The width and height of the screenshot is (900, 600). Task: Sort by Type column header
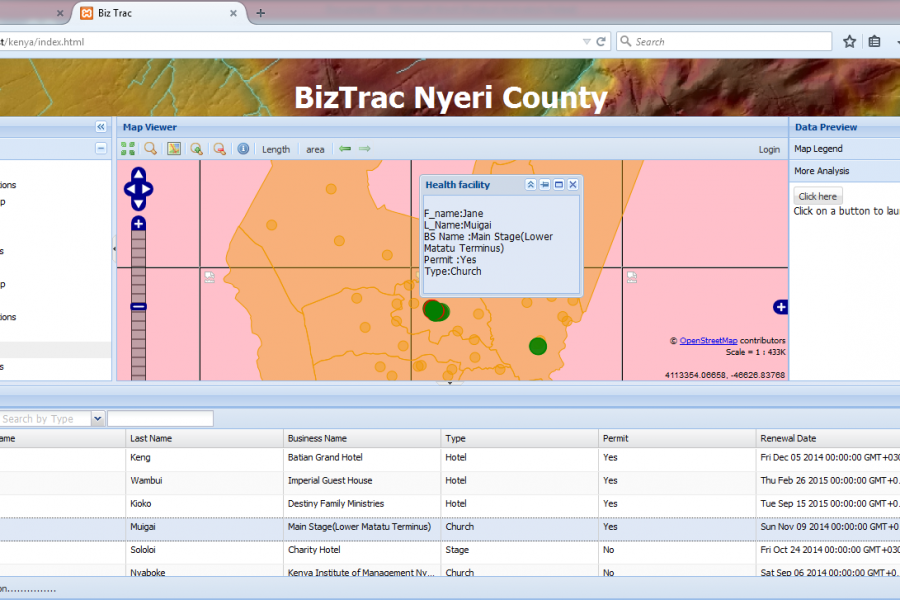coord(519,438)
